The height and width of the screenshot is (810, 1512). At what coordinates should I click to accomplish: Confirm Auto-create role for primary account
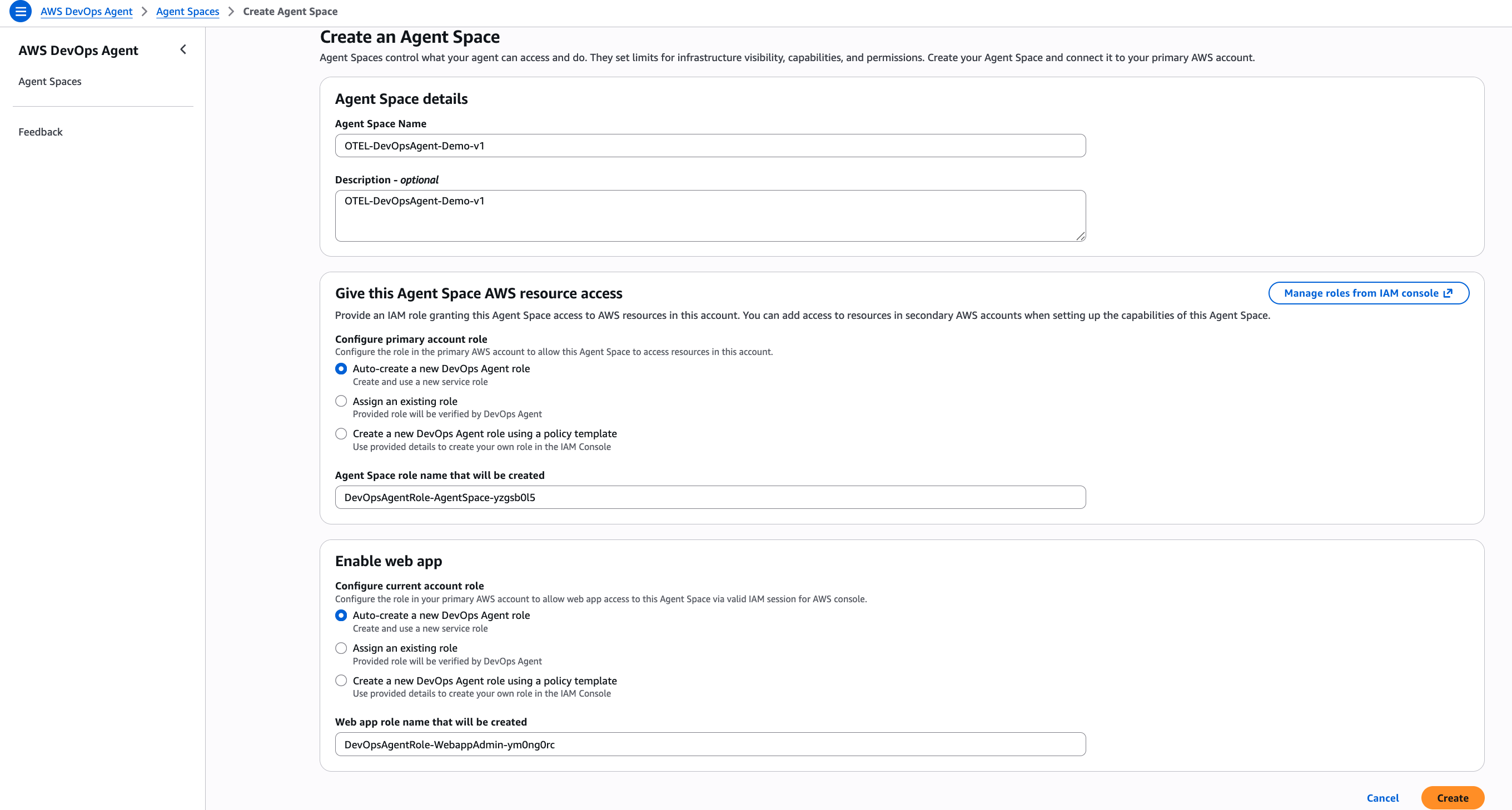click(341, 368)
